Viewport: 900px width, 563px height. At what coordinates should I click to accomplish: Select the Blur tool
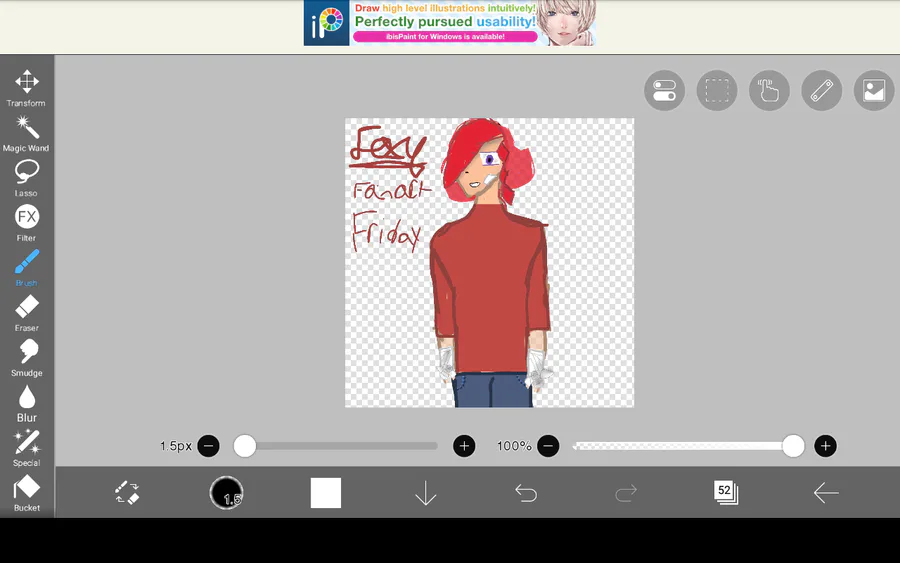click(x=26, y=403)
